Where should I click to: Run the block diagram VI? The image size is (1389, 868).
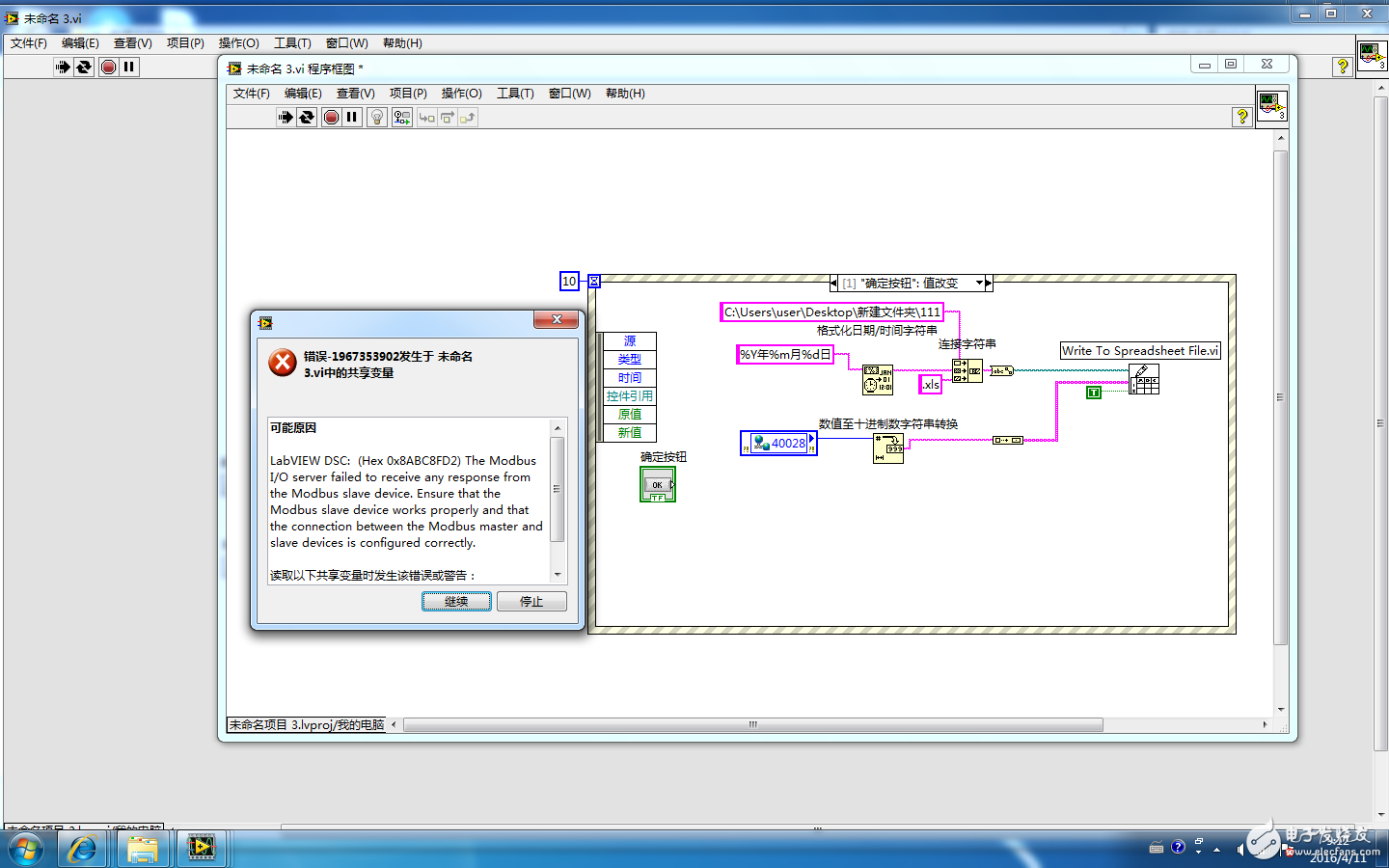pos(286,118)
